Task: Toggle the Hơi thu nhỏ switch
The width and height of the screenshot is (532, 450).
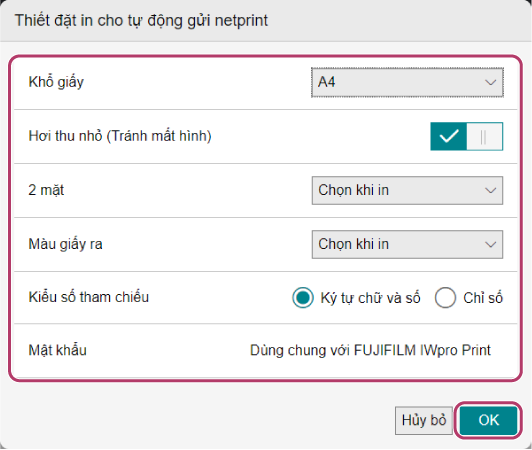Action: tap(467, 136)
